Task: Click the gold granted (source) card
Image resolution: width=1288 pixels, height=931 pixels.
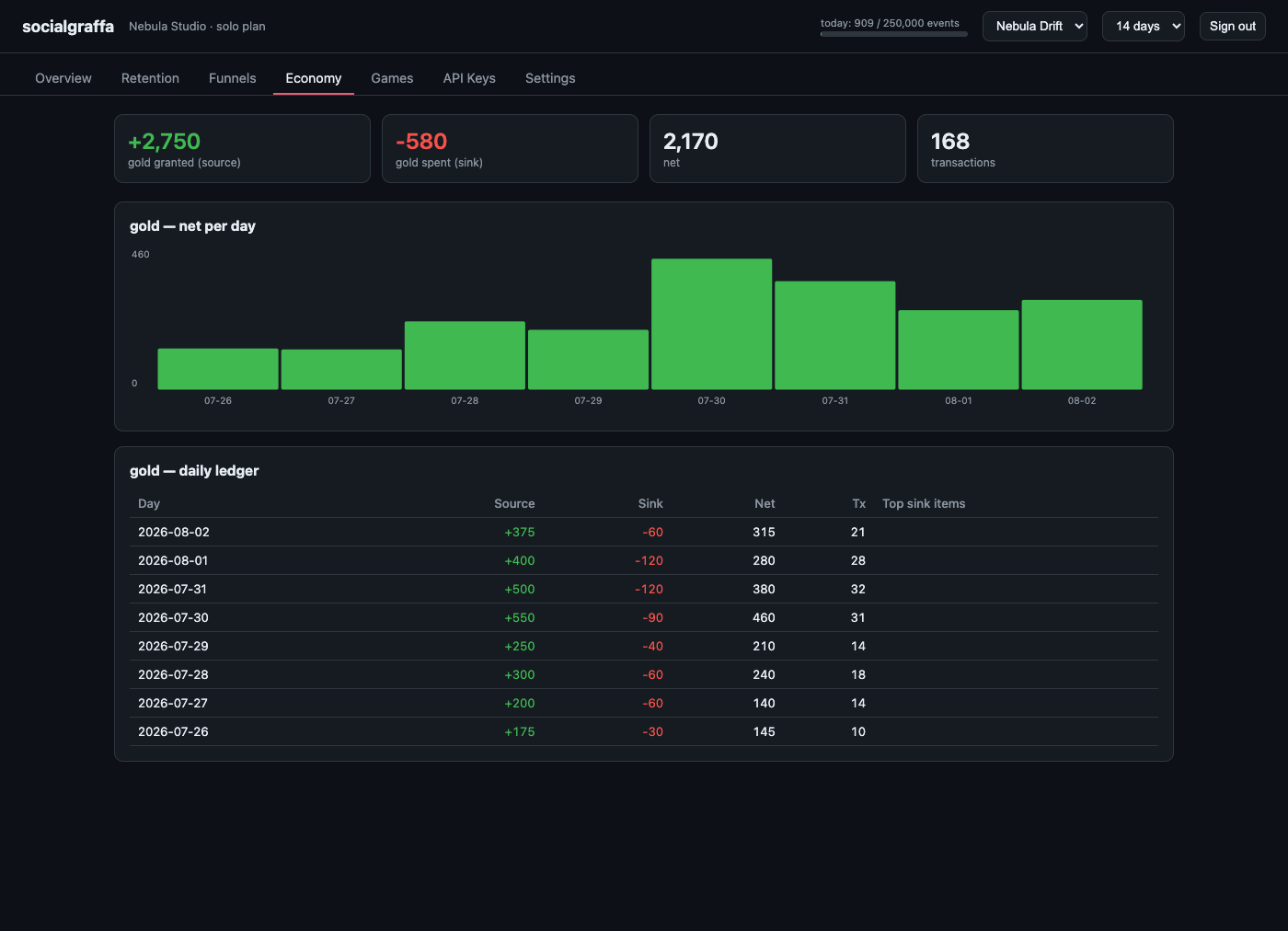Action: (242, 148)
